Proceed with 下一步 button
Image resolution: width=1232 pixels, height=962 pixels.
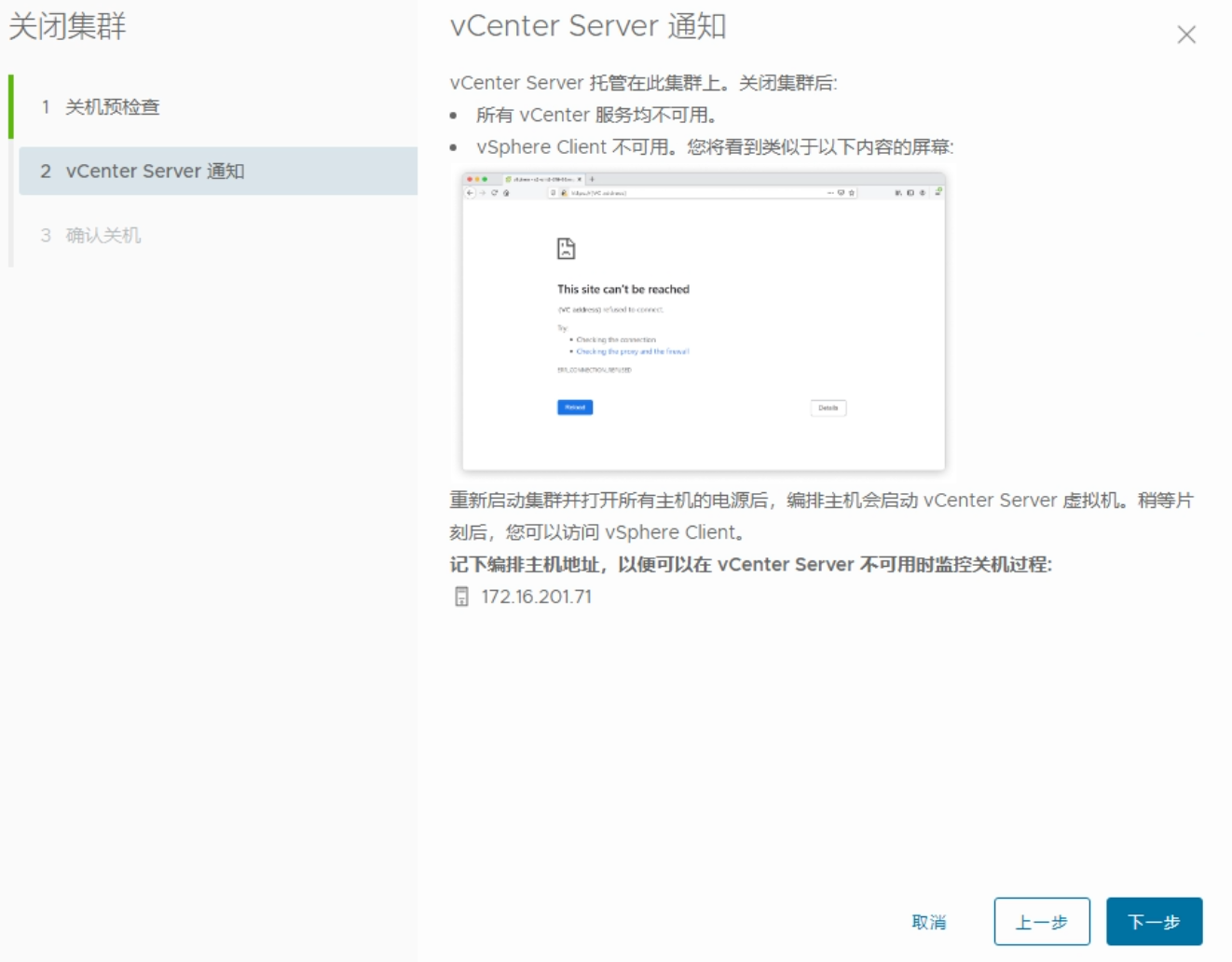tap(1154, 922)
